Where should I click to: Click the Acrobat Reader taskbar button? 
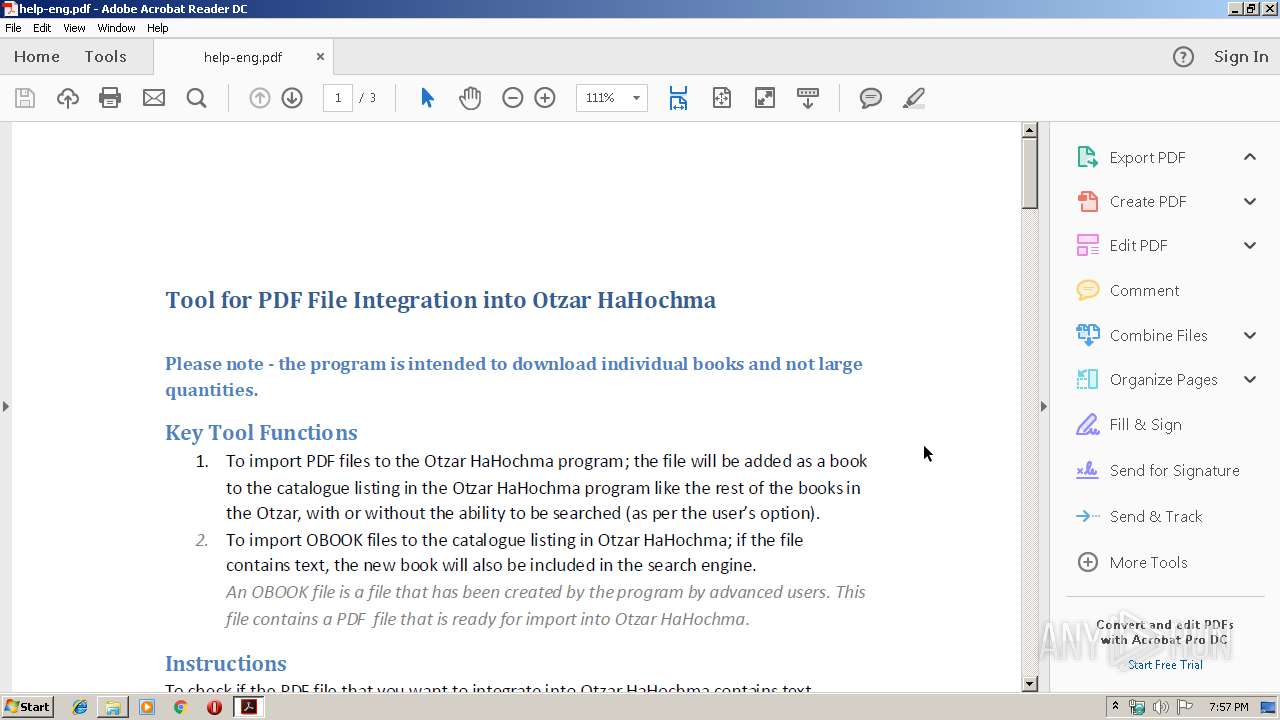click(x=249, y=707)
